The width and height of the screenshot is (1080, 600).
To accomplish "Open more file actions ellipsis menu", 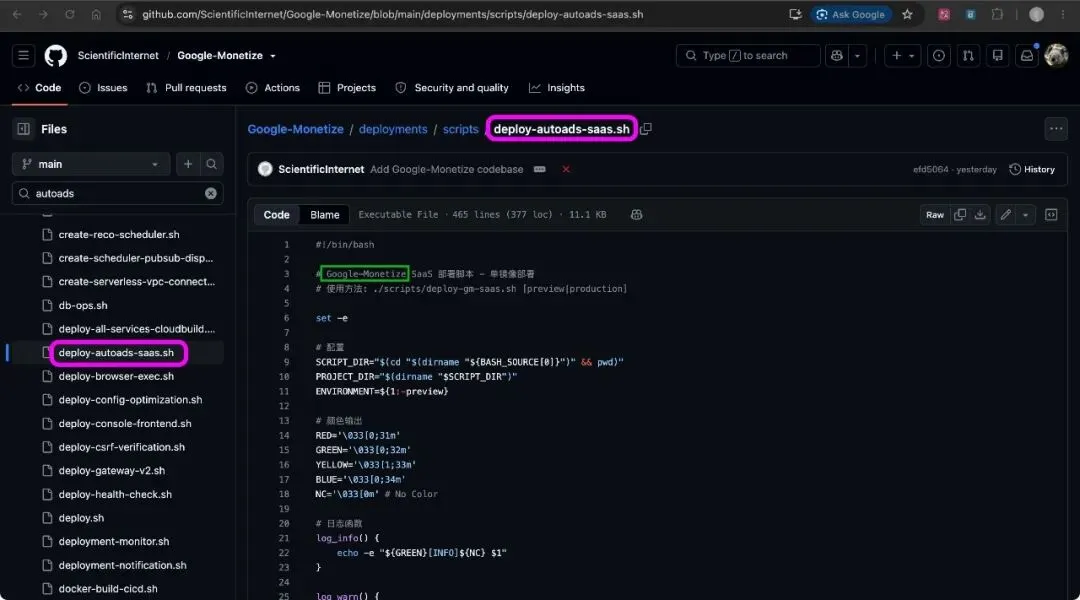I will click(x=1056, y=129).
